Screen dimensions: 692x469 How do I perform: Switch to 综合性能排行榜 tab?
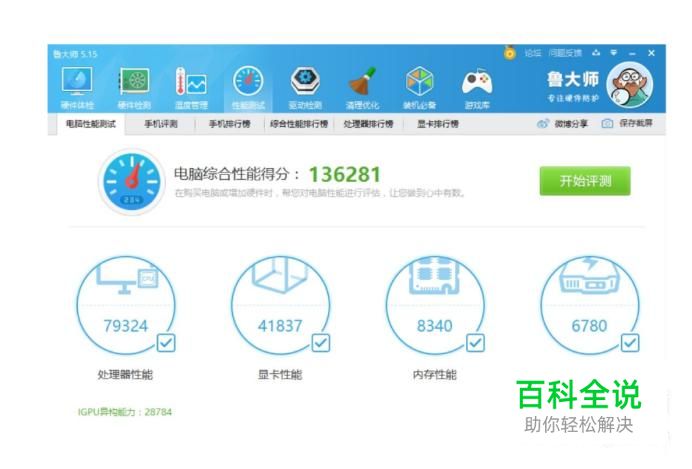click(299, 124)
